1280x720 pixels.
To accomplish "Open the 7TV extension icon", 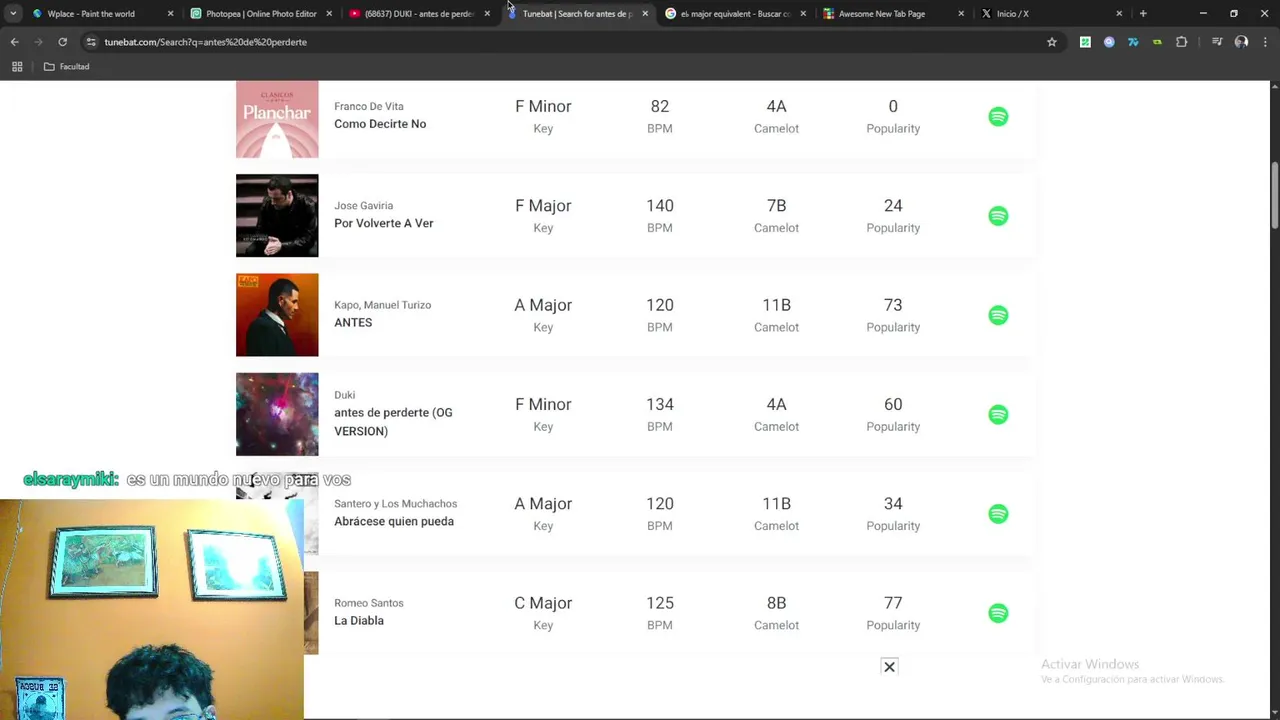I will click(x=1133, y=42).
